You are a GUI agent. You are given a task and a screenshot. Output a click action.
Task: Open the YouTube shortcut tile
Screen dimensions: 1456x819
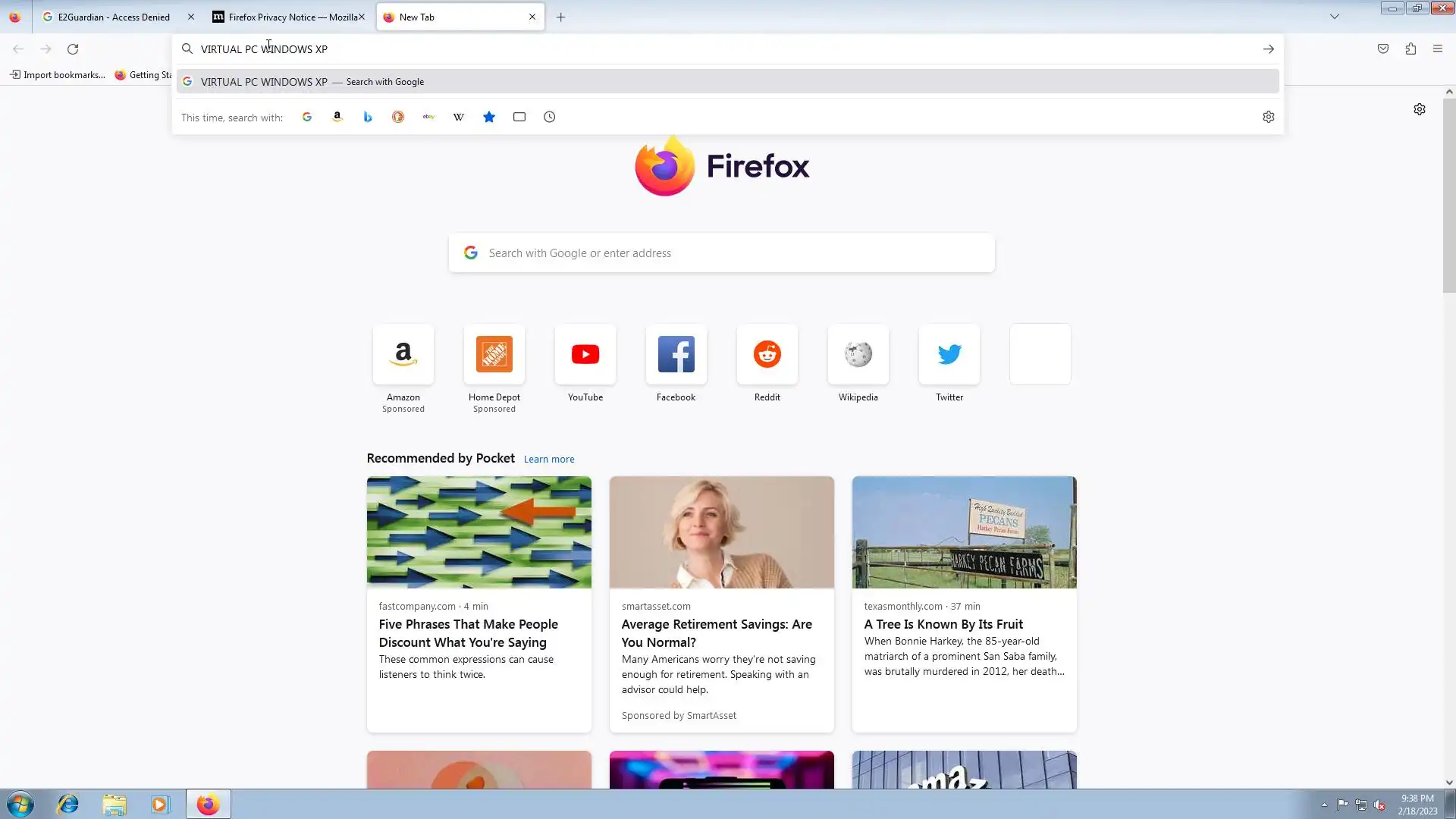point(585,354)
